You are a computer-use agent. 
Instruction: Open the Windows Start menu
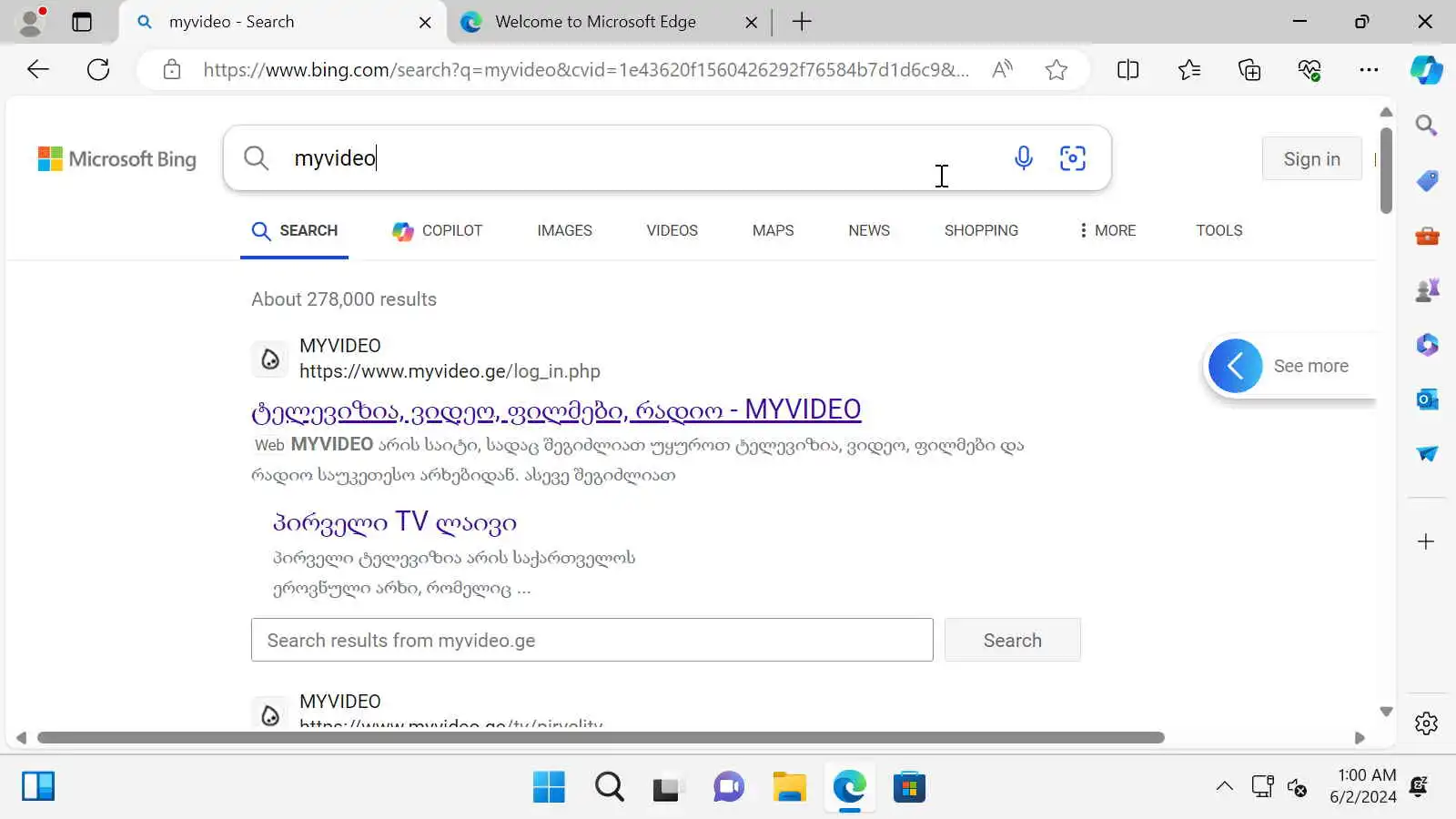coord(549,787)
